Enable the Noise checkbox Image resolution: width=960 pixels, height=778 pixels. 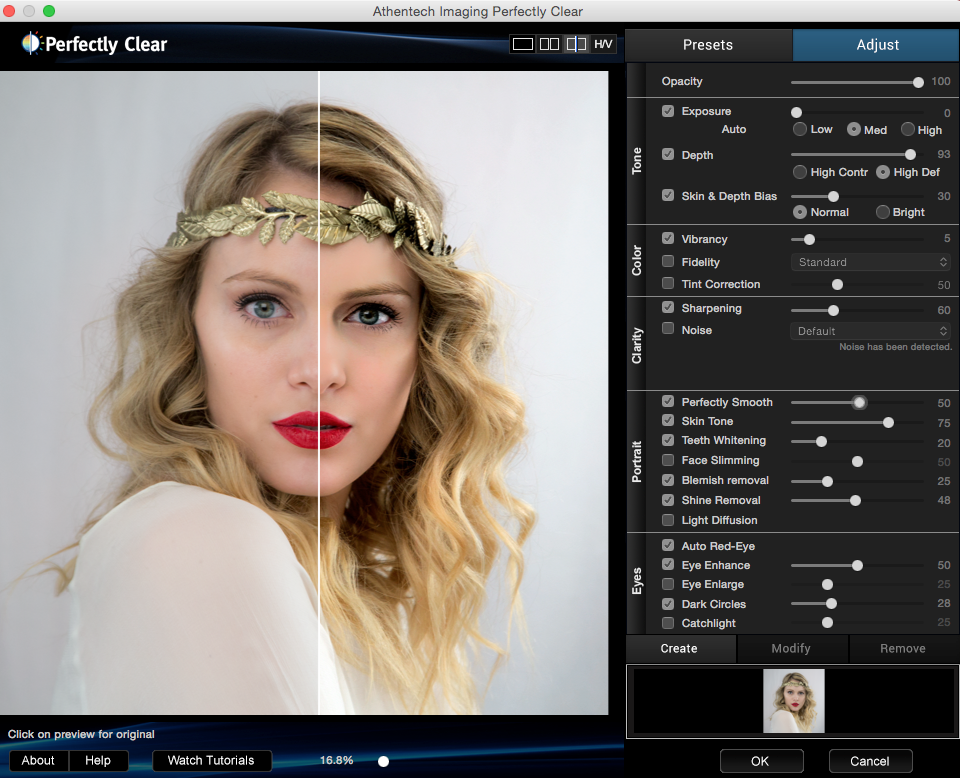click(668, 329)
